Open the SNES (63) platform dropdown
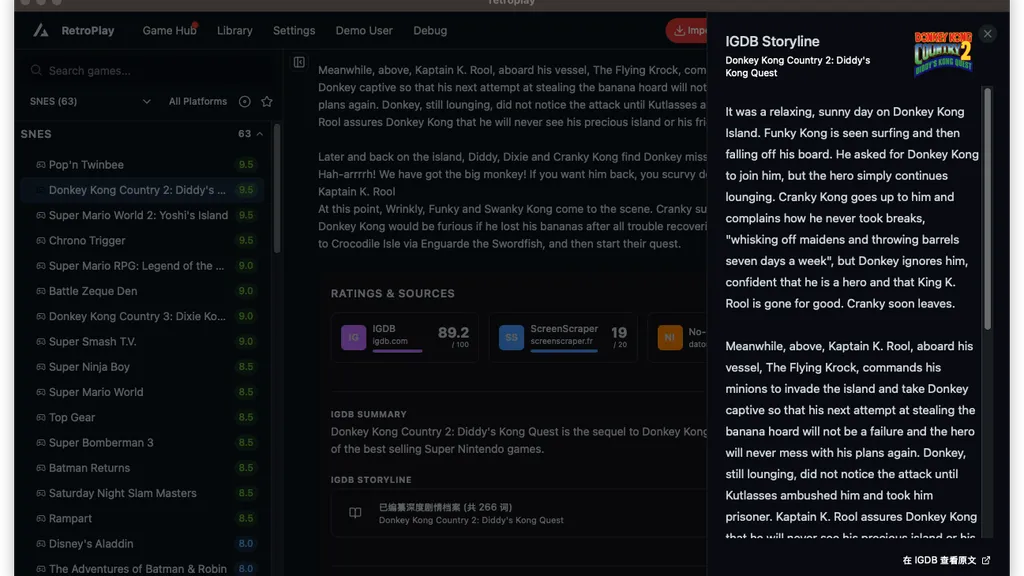1024x576 pixels. pos(90,101)
